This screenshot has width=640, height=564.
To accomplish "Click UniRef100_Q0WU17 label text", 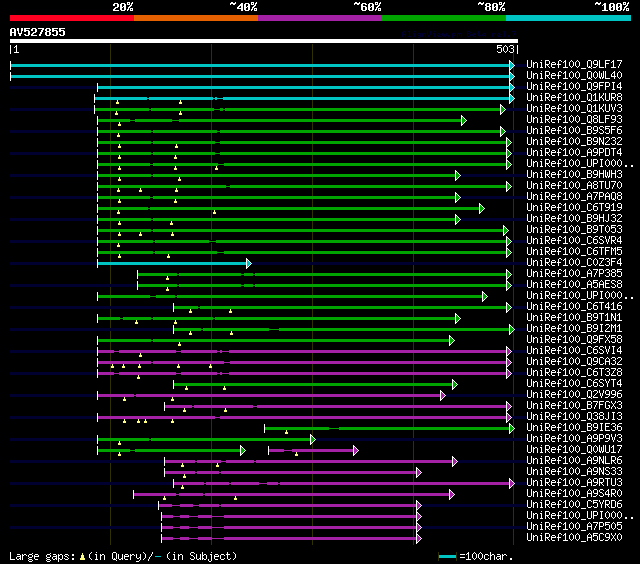I will tap(574, 450).
